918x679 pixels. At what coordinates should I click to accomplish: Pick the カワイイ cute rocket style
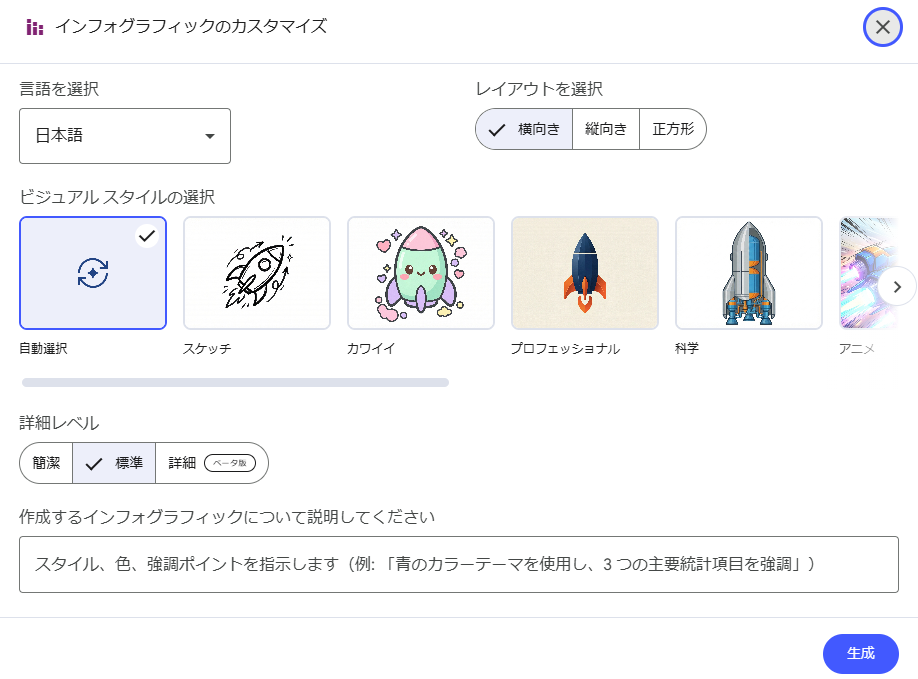point(421,273)
